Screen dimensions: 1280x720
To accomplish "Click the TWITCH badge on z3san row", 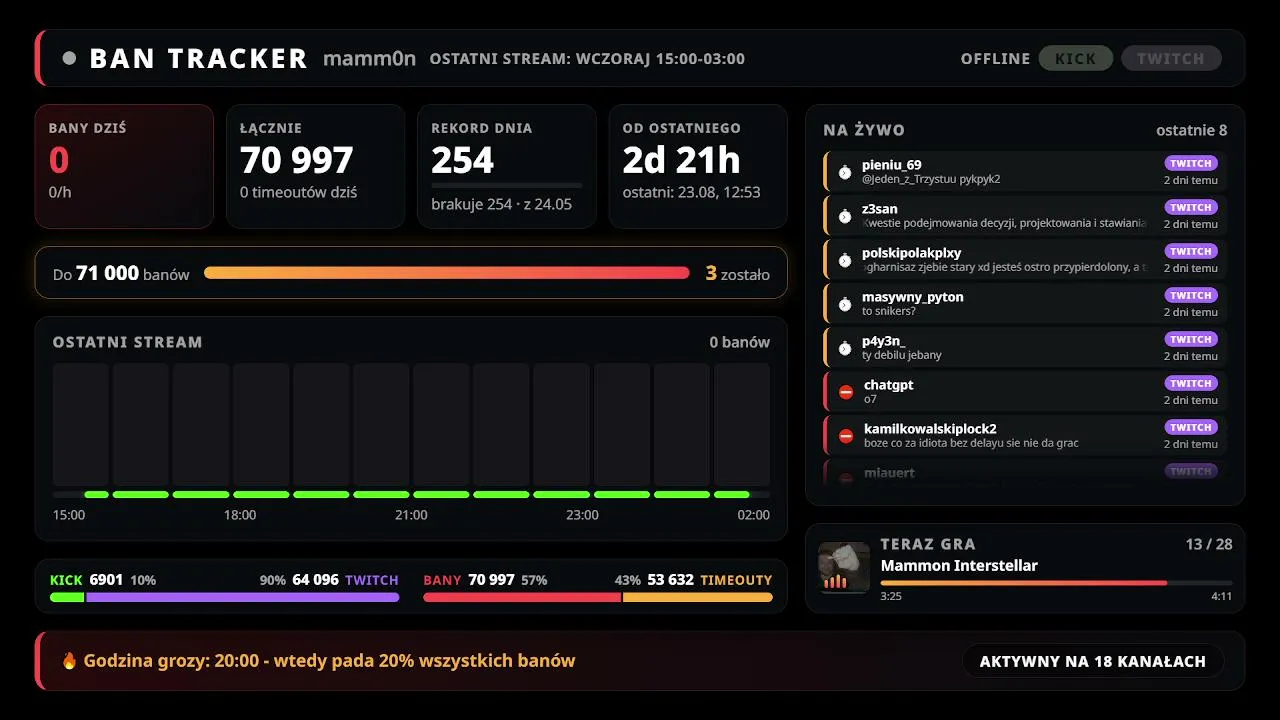I will [x=1191, y=207].
